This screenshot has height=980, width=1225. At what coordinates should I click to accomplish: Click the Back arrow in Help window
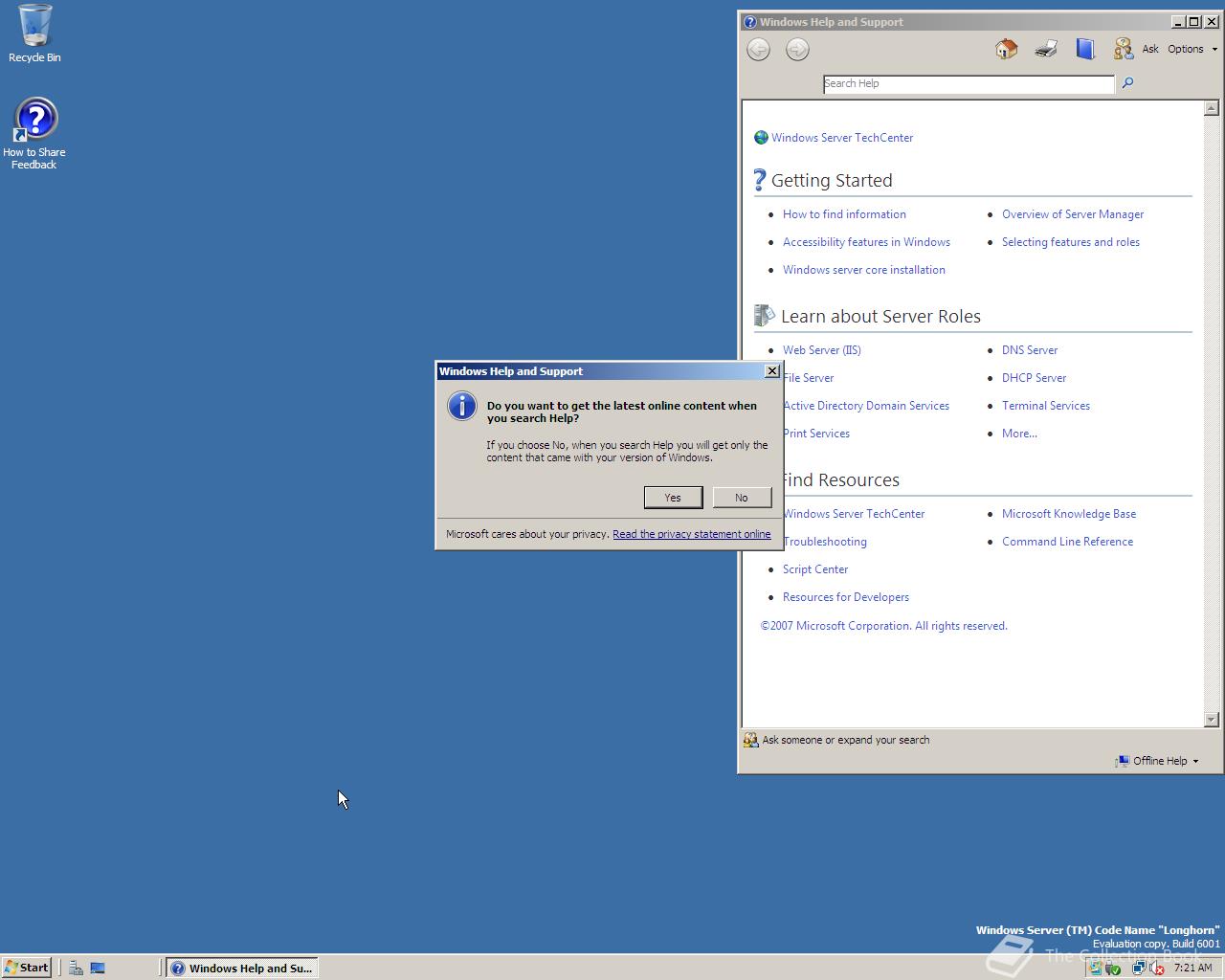coord(758,50)
